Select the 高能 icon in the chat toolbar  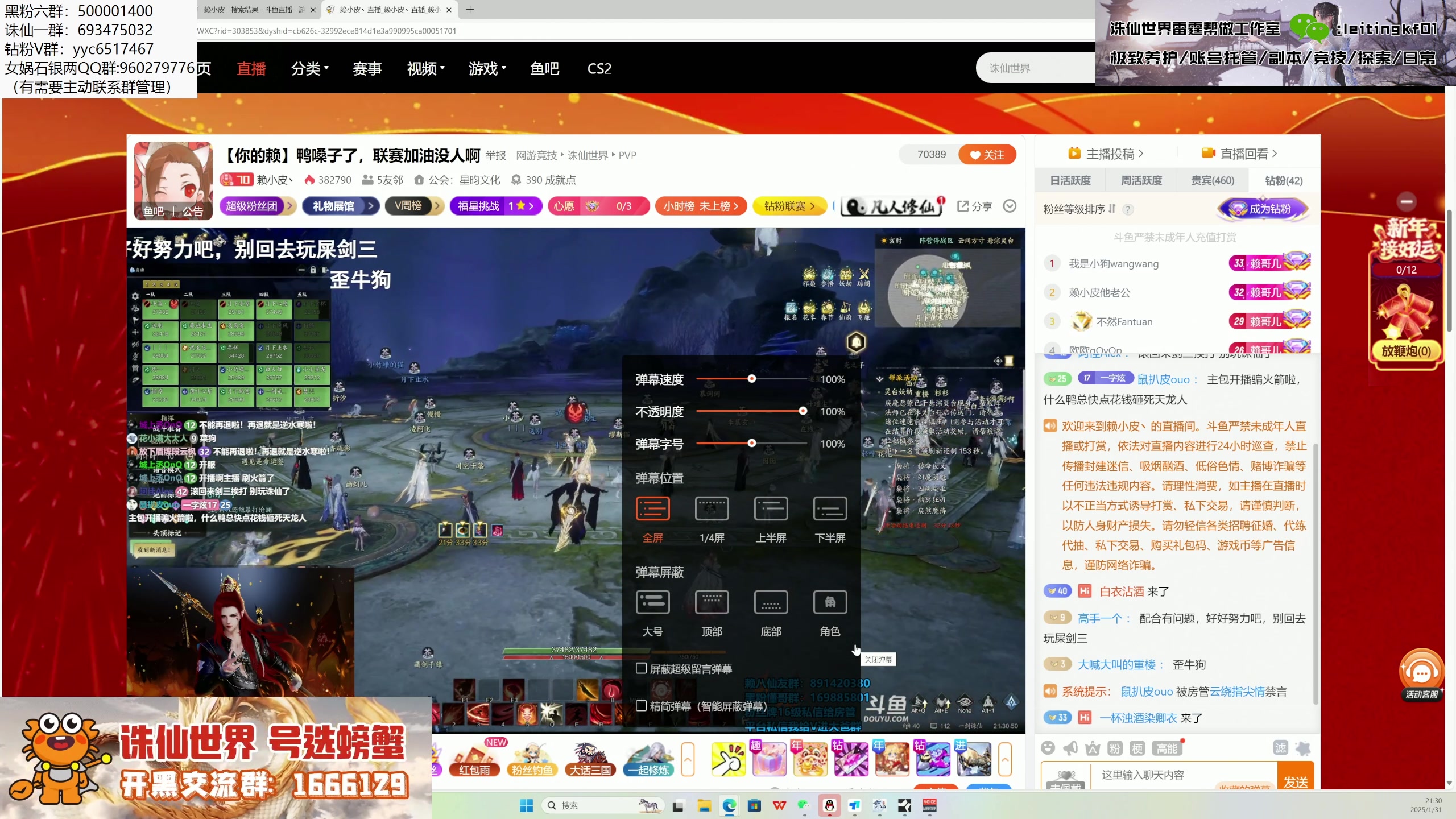(x=1167, y=748)
